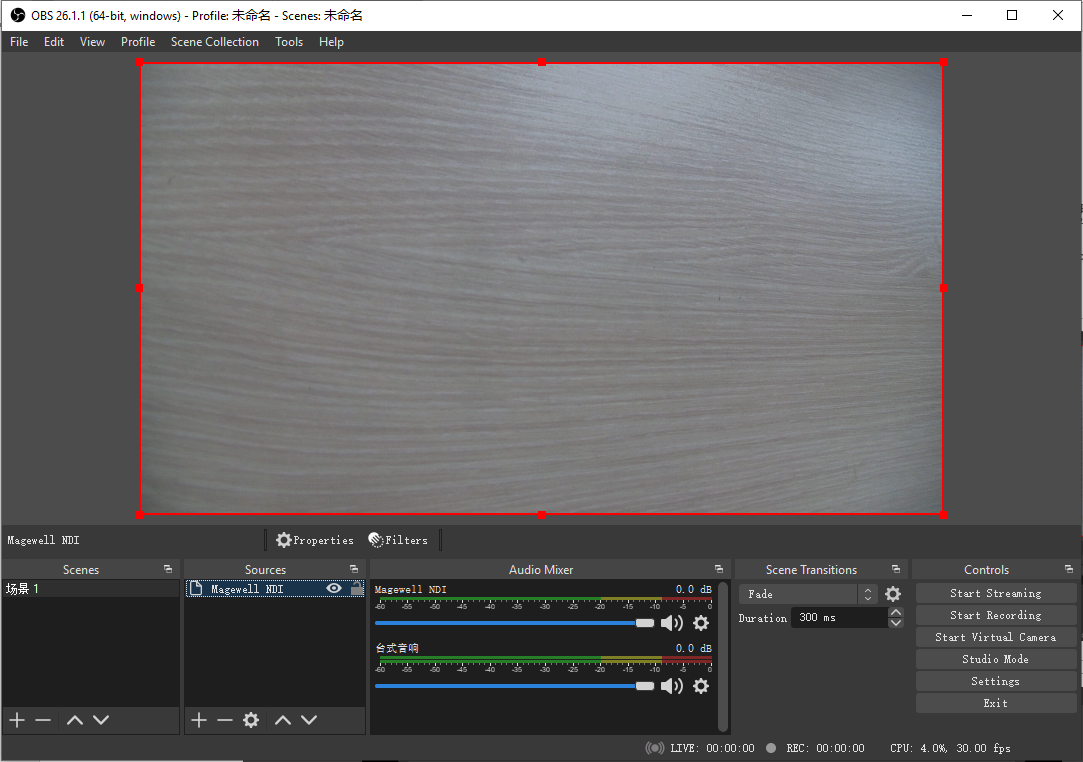Open Properties for the Magewell NDI source
Screen dimensions: 1083x762
click(315, 540)
